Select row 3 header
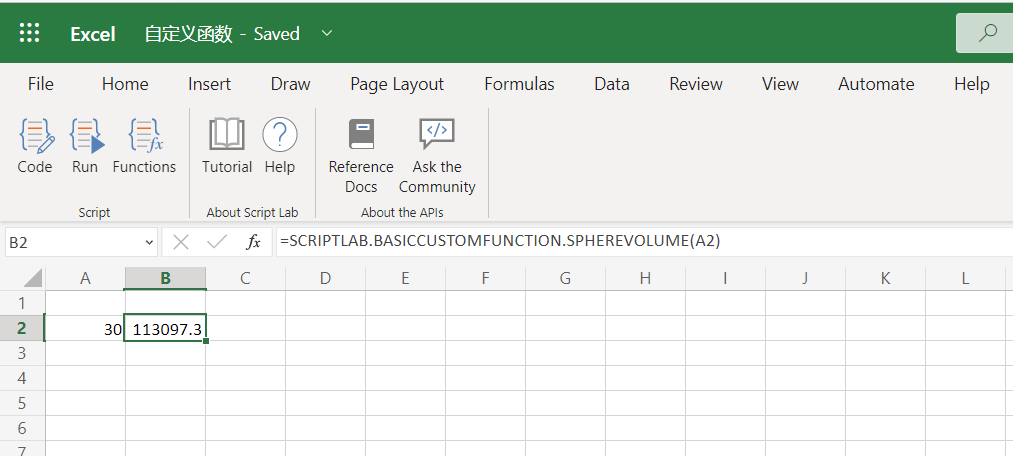This screenshot has height=456, width=1013. click(22, 353)
